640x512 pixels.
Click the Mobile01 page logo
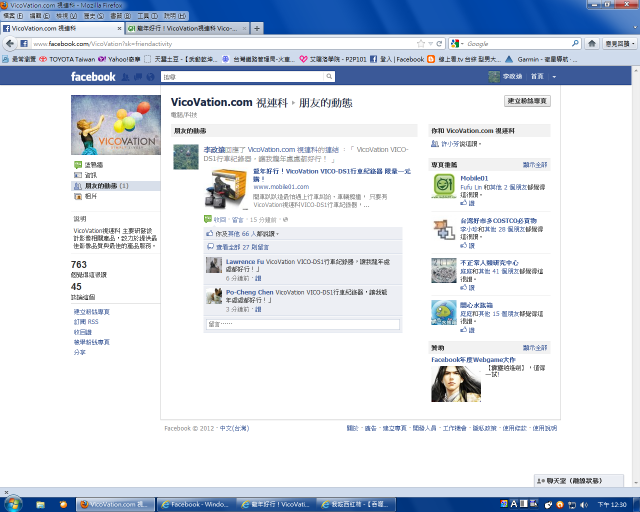[x=444, y=186]
